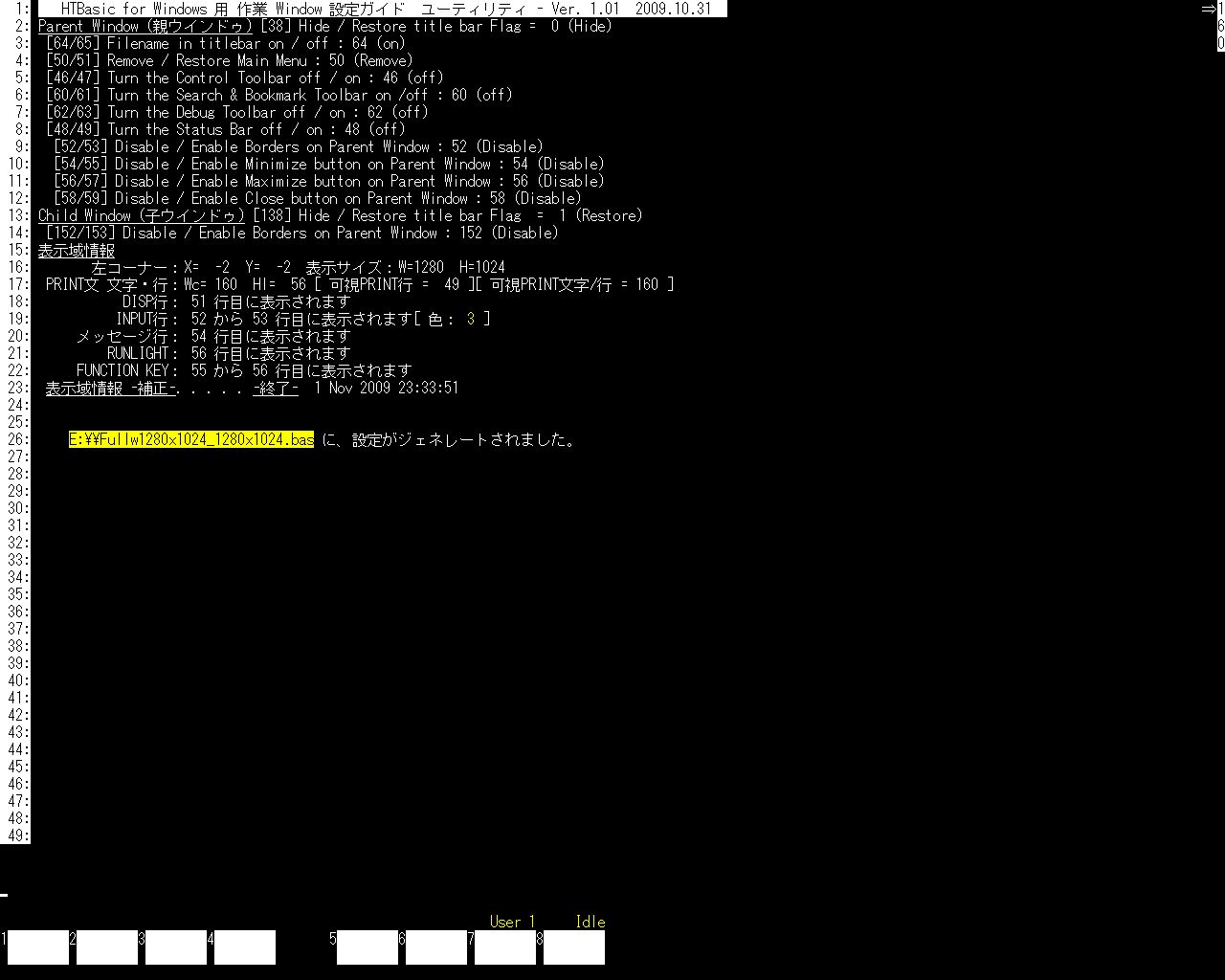Viewport: 1225px width, 980px height.
Task: Click line number '49:' in the left margin
Action: tap(19, 835)
